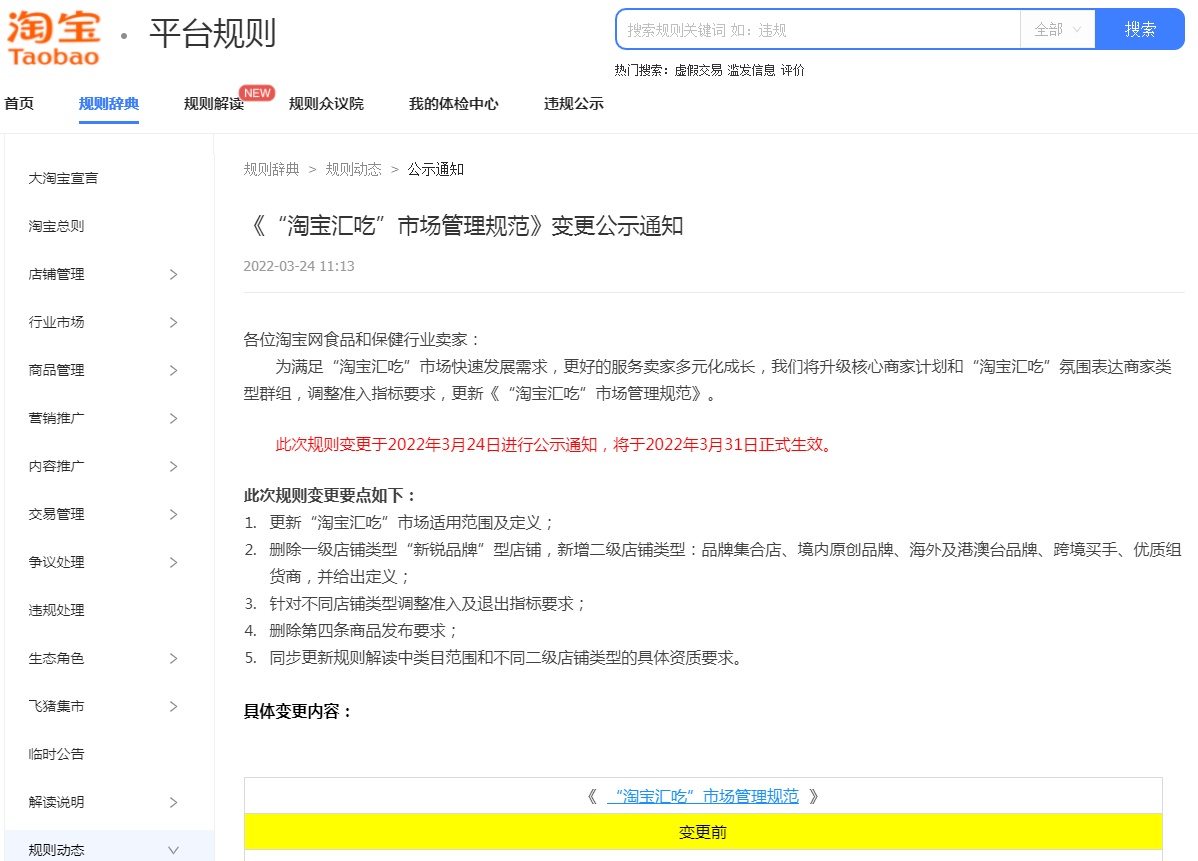
Task: Click list item 删除第四条商品发布要求
Action: tap(363, 631)
